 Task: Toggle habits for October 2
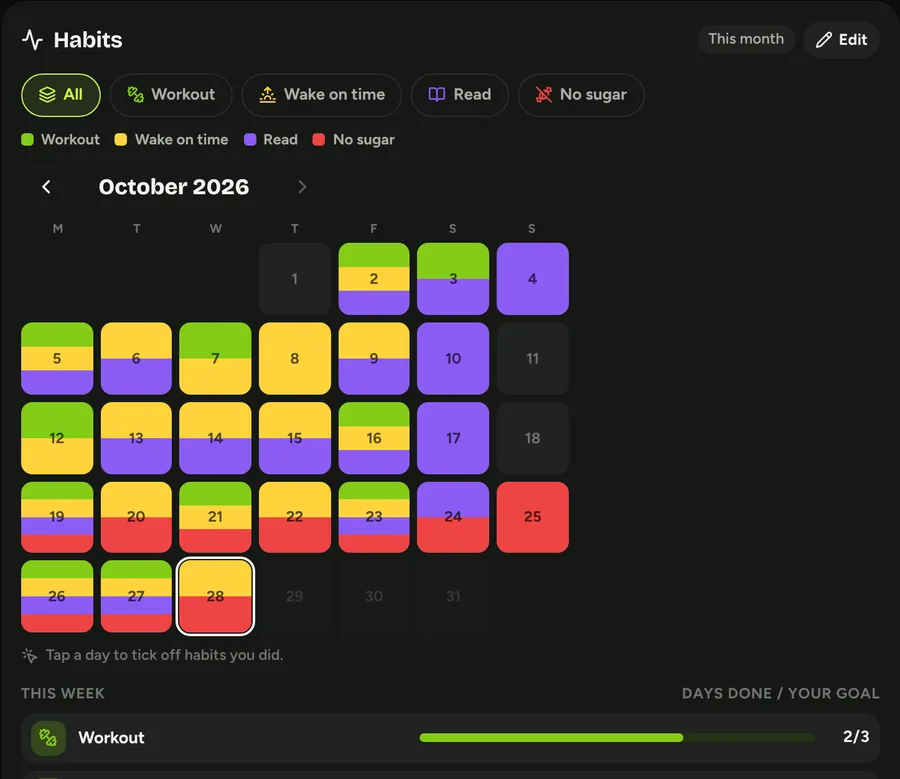pyautogui.click(x=374, y=279)
